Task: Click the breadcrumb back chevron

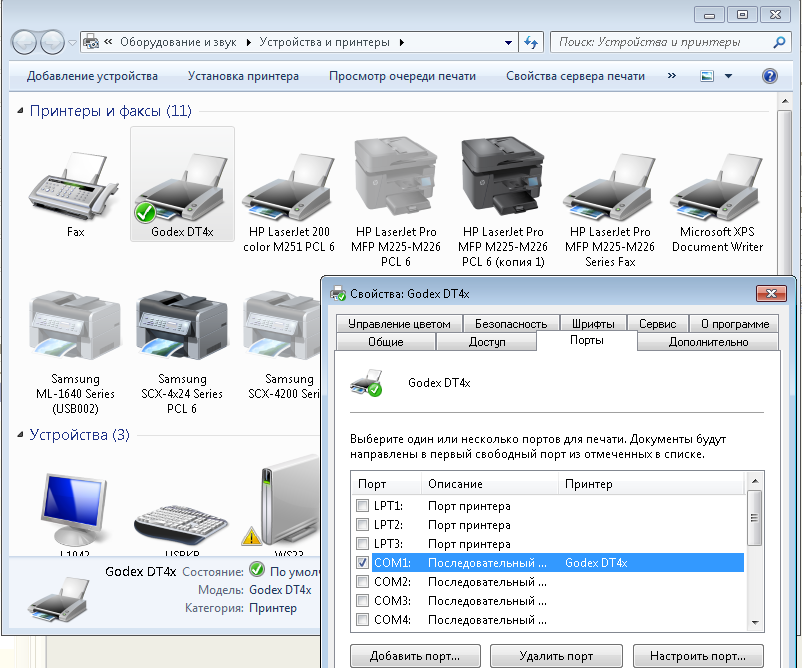Action: click(108, 42)
